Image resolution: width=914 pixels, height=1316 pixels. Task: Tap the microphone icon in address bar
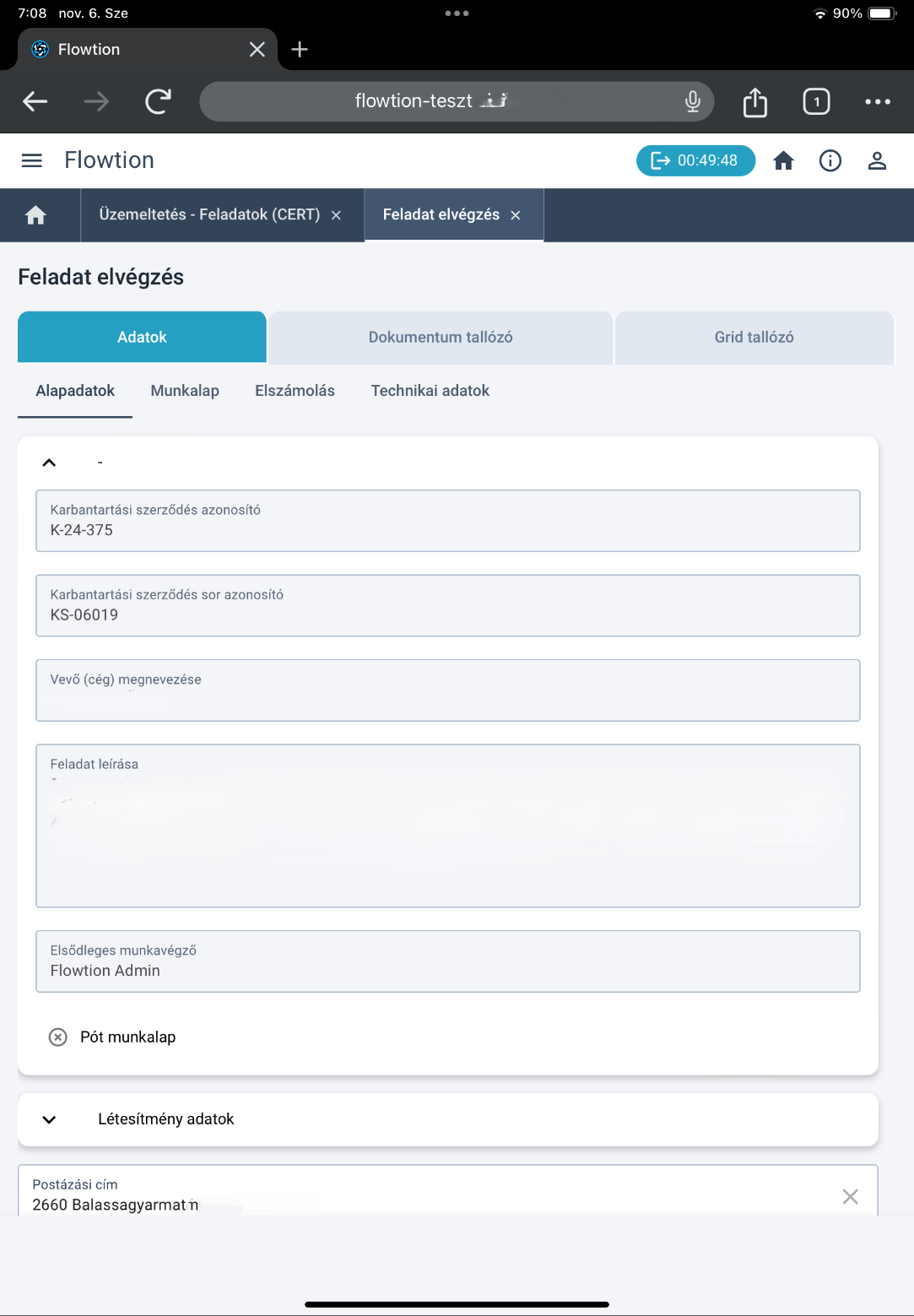coord(693,102)
